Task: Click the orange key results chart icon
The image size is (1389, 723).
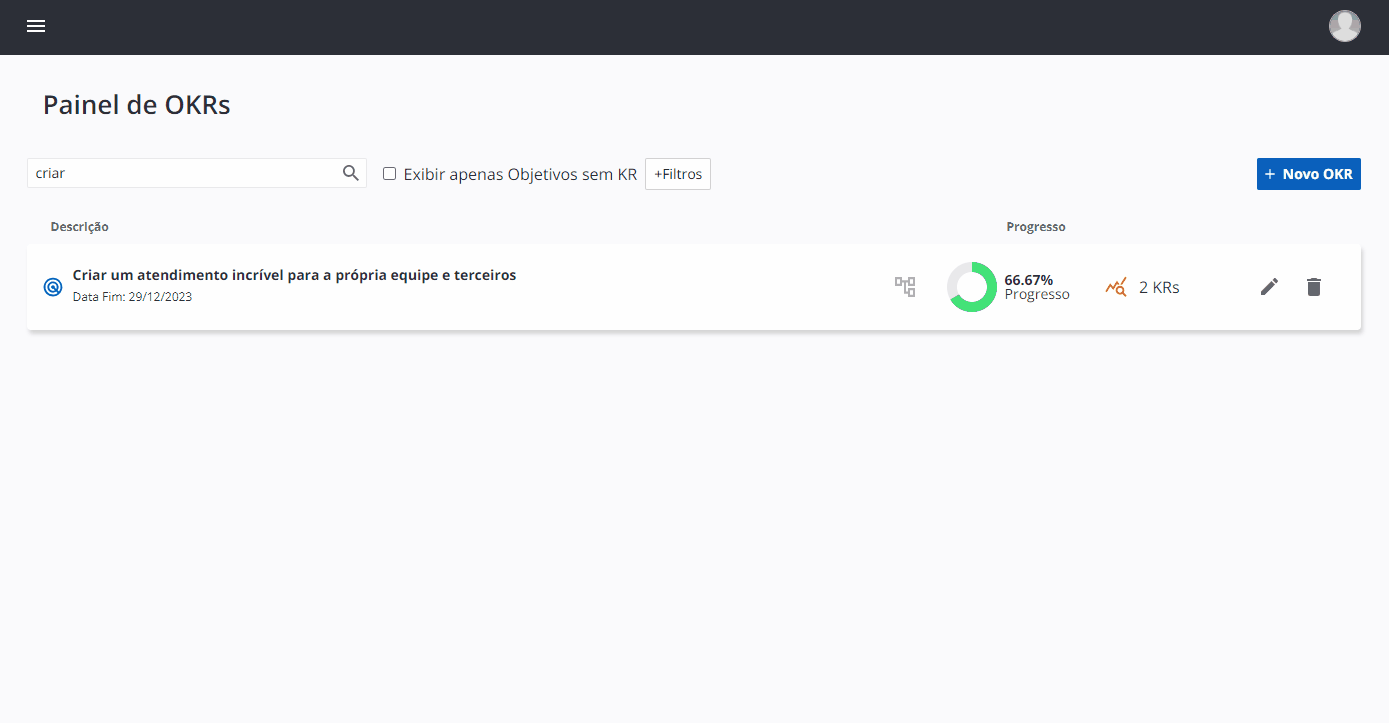Action: [x=1116, y=287]
